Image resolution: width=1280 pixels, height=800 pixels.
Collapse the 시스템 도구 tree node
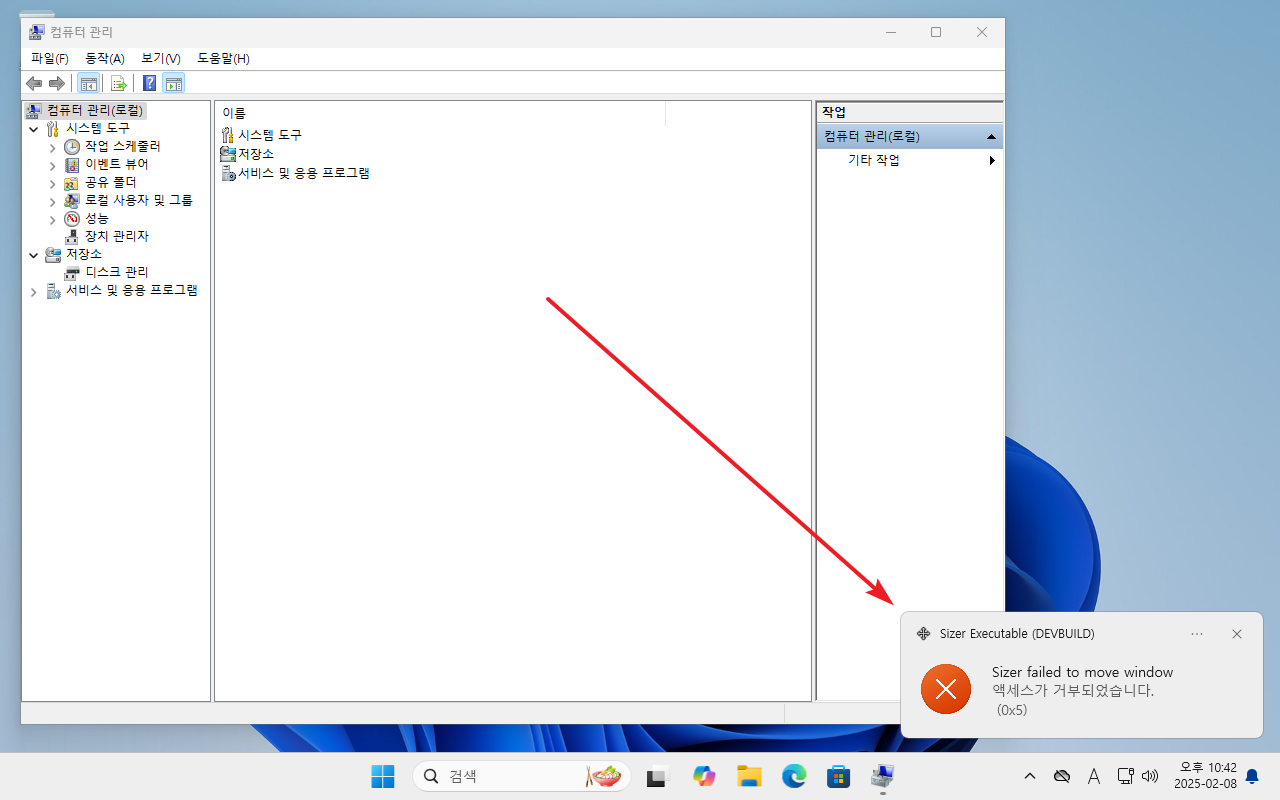[x=33, y=128]
